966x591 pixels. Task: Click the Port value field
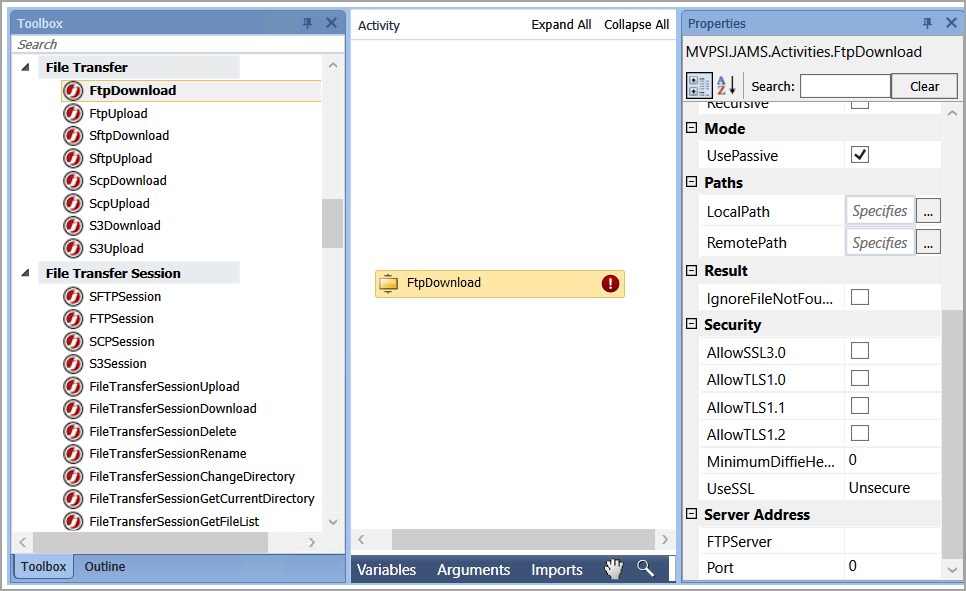point(892,566)
